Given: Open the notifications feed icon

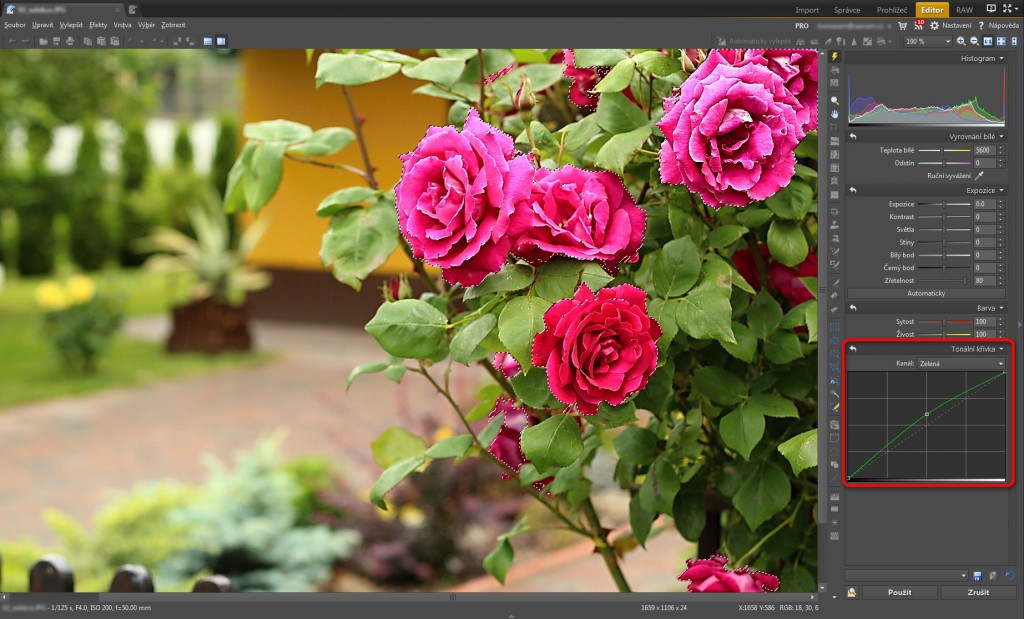Looking at the screenshot, I should (920, 25).
